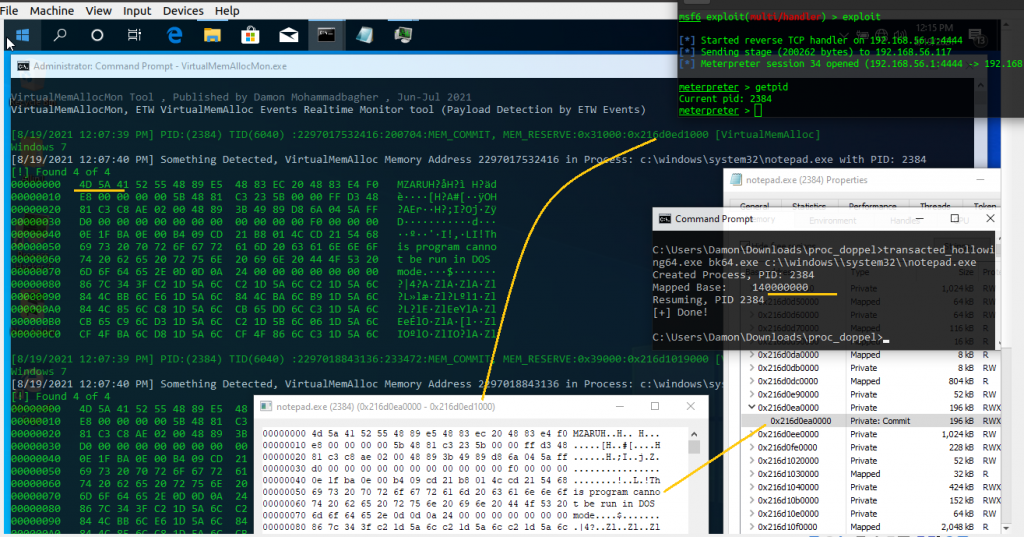The height and width of the screenshot is (537, 1024).
Task: Switch to Notepad taskbar icon
Action: [x=364, y=35]
